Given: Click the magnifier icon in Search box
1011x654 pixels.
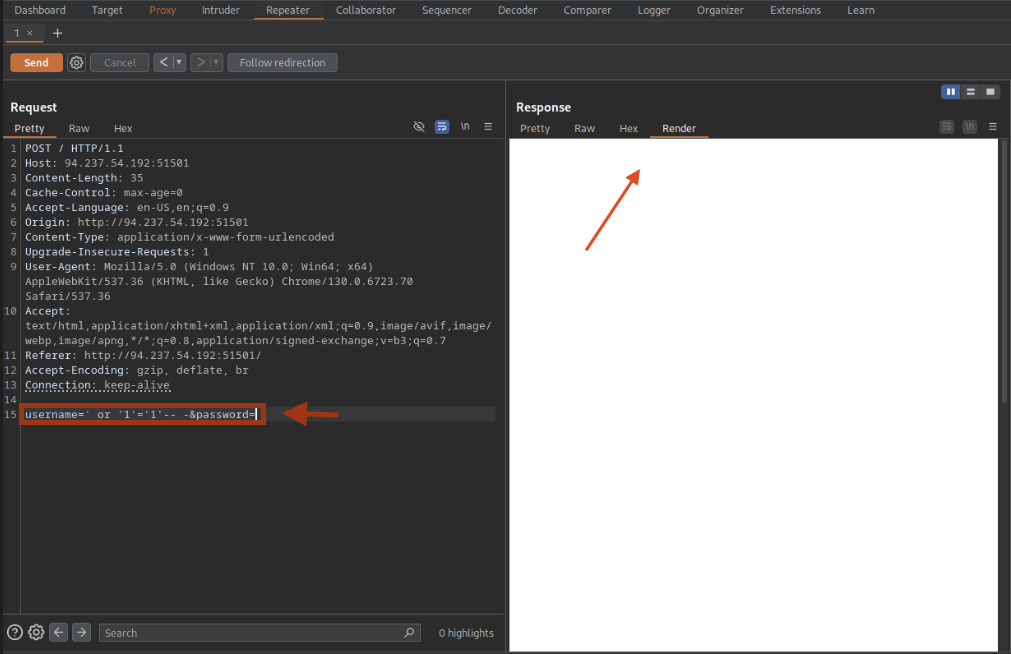Looking at the screenshot, I should (x=409, y=632).
